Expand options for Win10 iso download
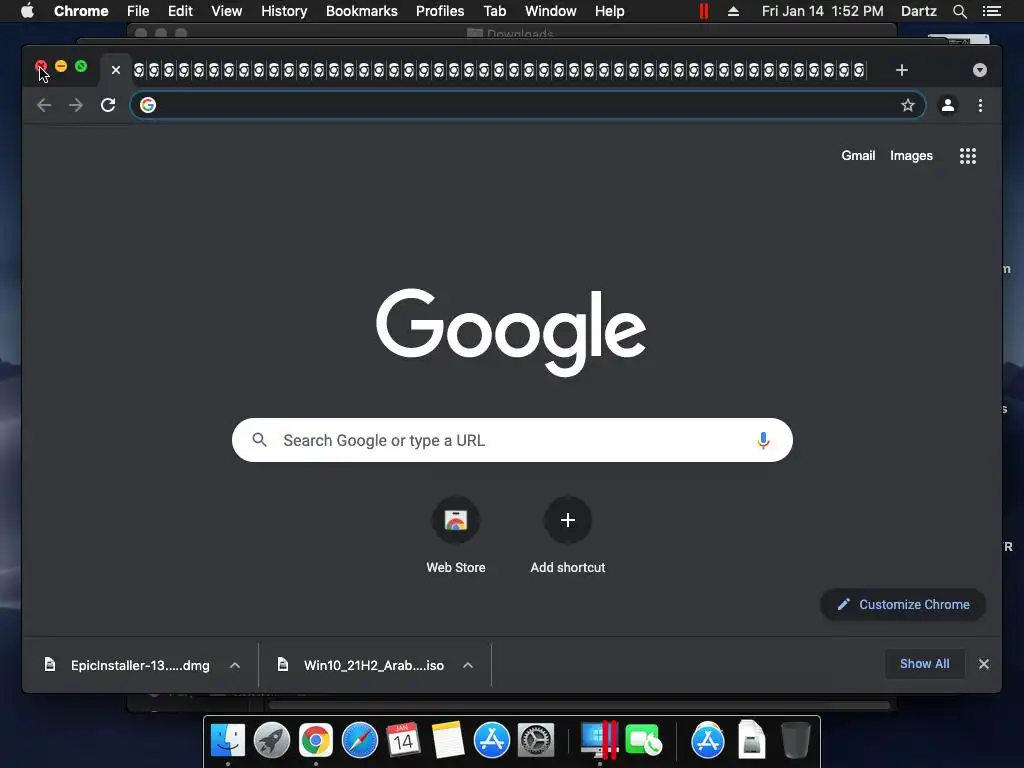 point(468,665)
